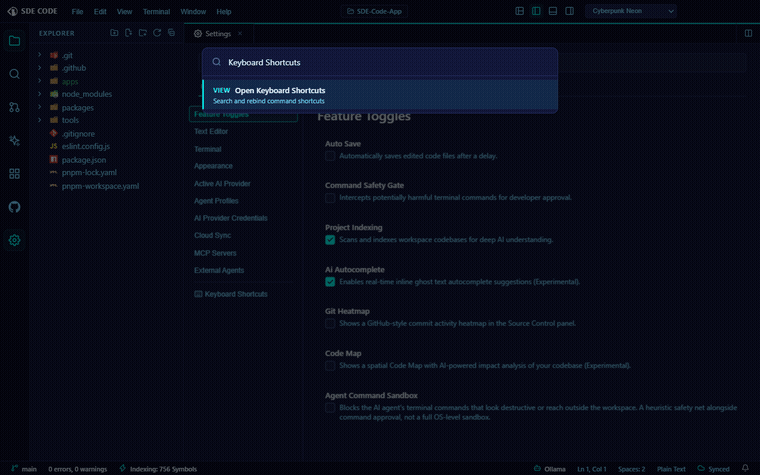Open the Help menu

224,12
